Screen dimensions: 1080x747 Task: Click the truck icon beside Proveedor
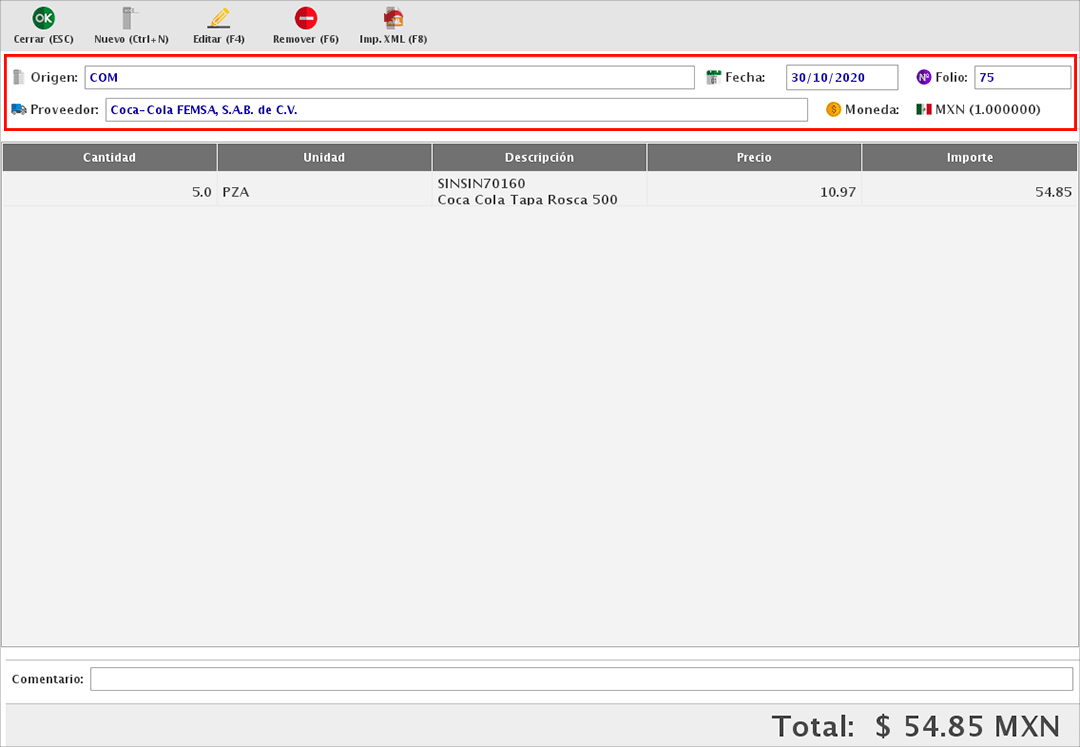coord(19,109)
